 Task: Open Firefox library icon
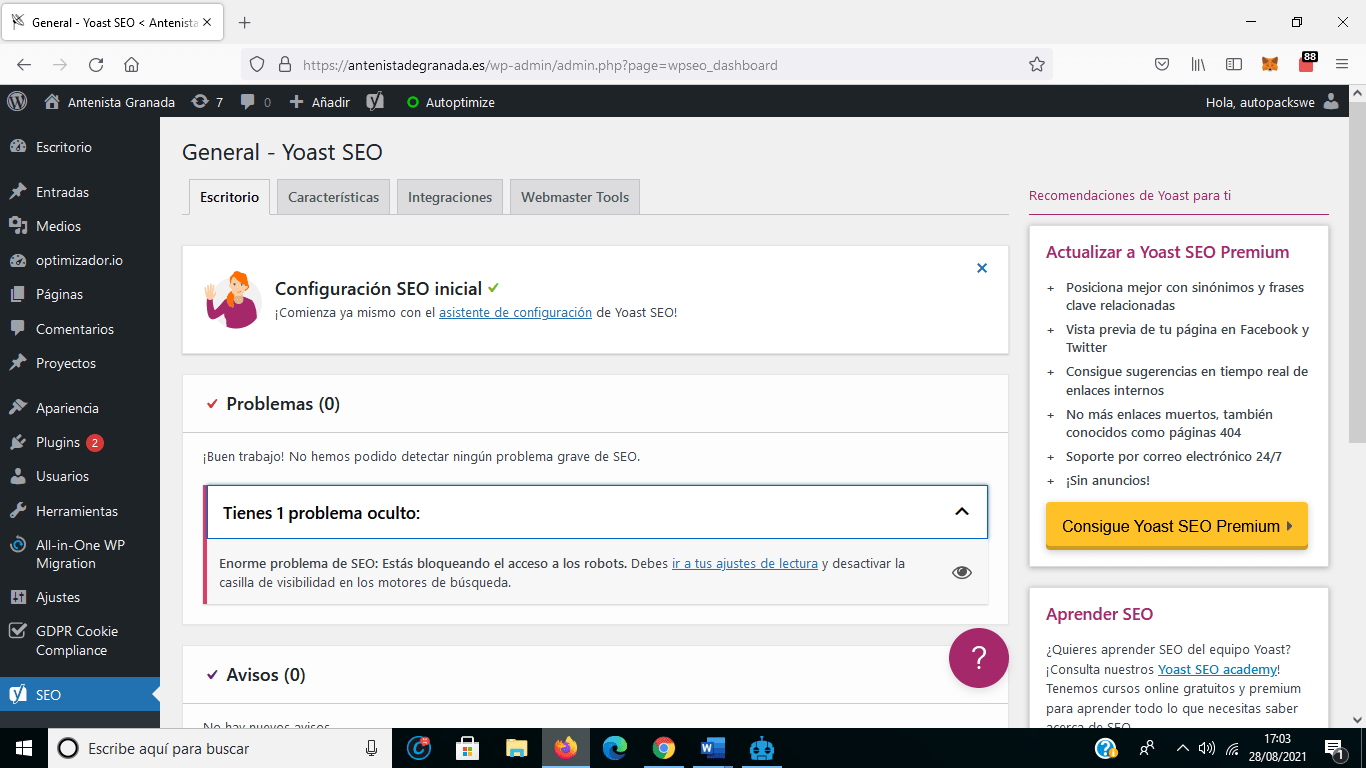1198,65
